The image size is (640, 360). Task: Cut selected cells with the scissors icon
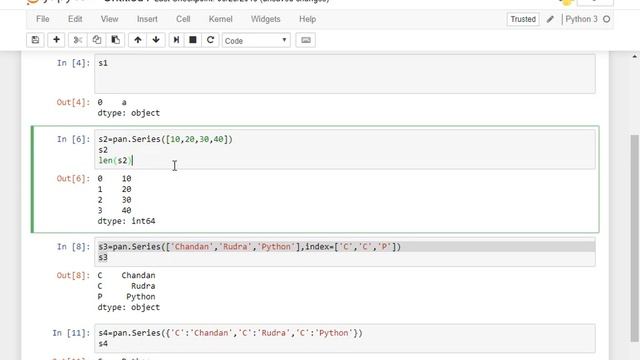(78, 40)
